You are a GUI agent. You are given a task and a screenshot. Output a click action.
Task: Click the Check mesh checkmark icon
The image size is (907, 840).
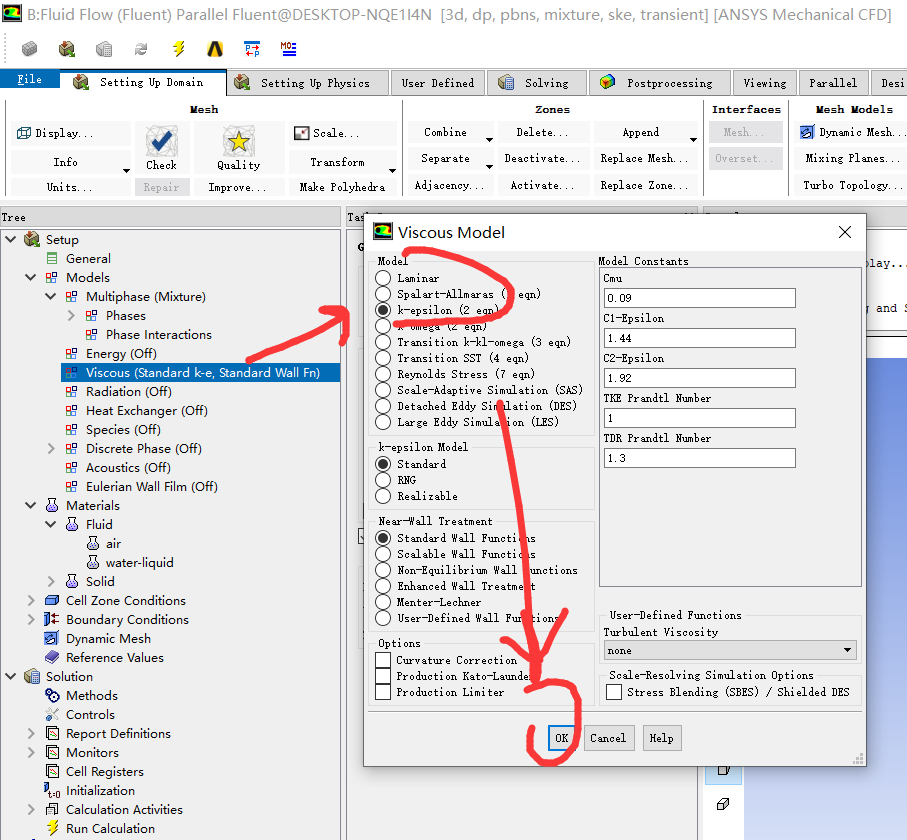pos(161,141)
